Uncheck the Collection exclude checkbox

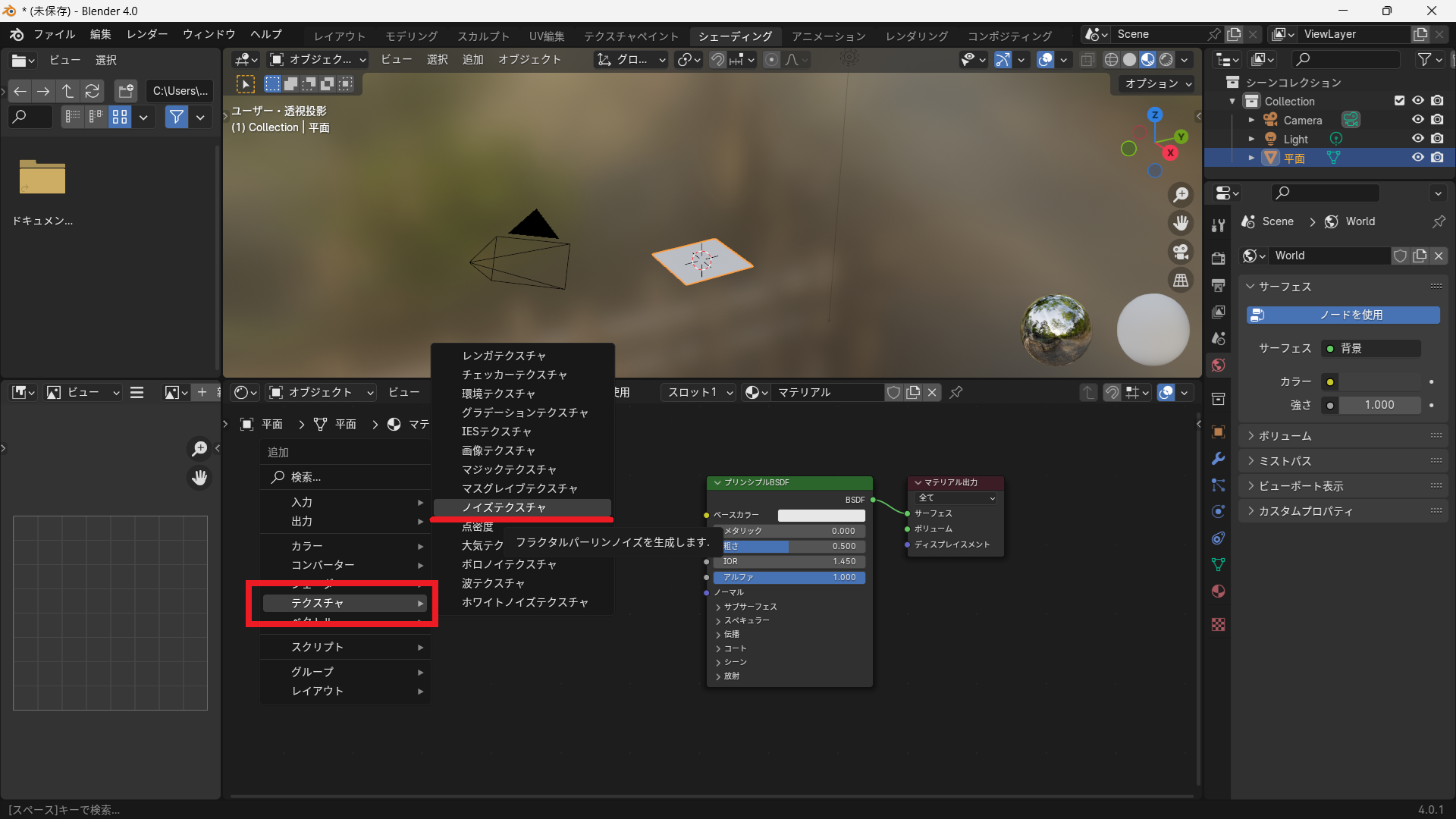(x=1399, y=101)
